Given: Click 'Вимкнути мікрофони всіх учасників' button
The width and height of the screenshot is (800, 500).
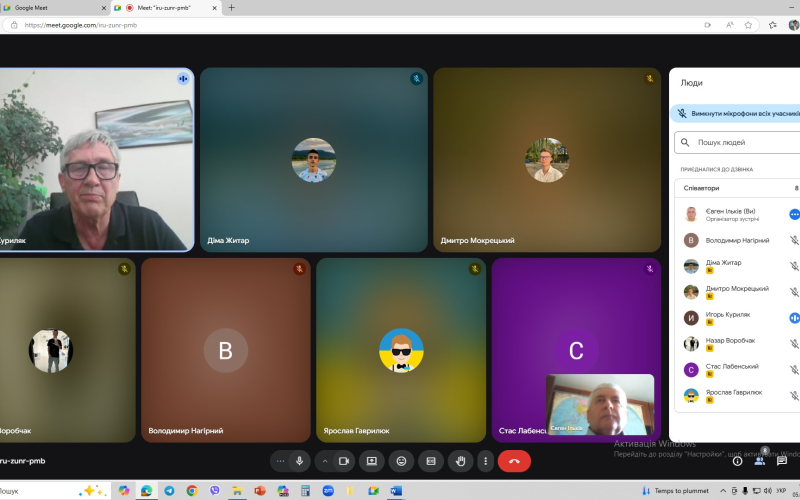Looking at the screenshot, I should 735,114.
